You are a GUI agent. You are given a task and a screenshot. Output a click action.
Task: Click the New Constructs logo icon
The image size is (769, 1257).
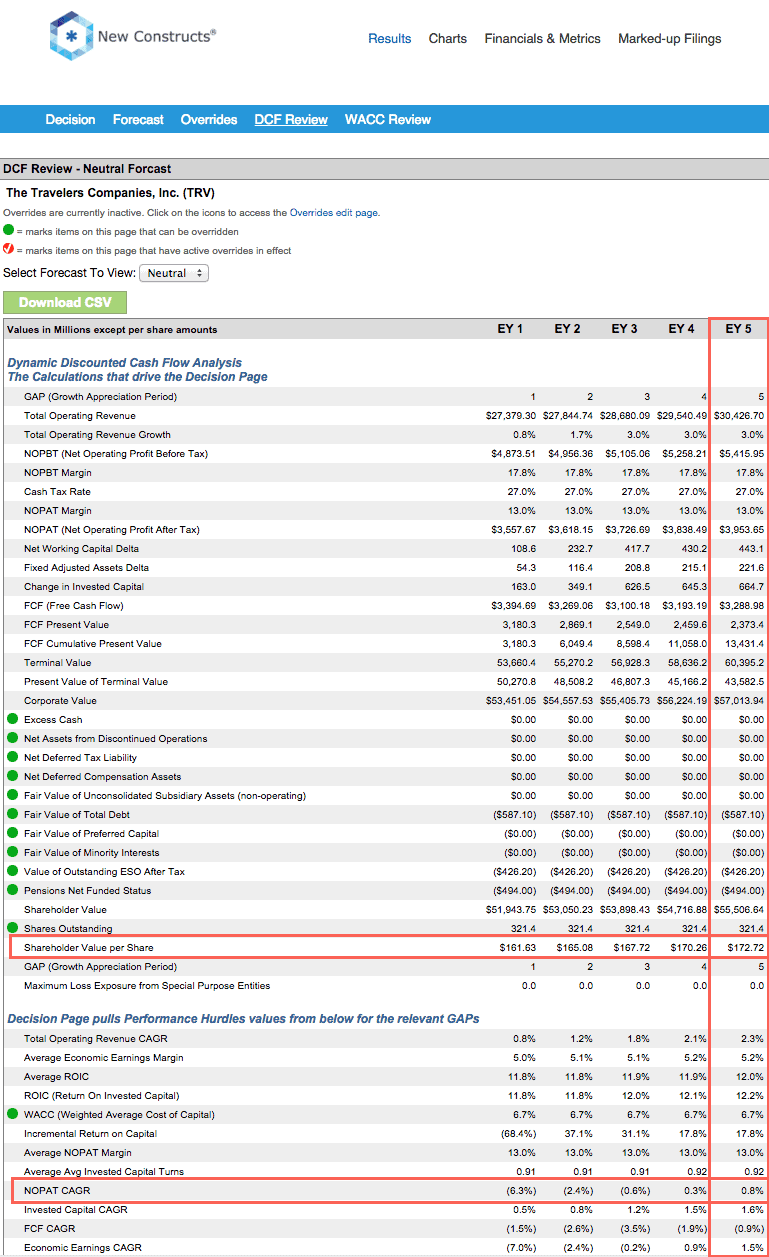[70, 37]
